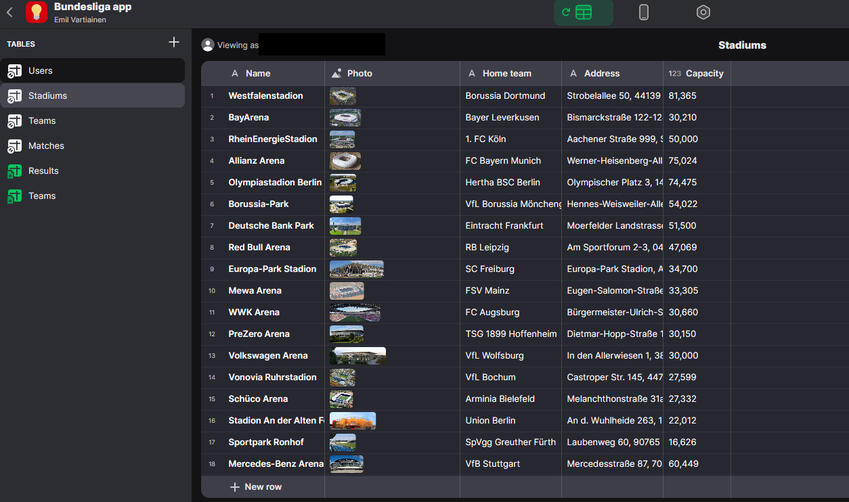Screen dimensions: 849x502
Task: Open the WWK Arena photo thumbnail
Action: 355,312
